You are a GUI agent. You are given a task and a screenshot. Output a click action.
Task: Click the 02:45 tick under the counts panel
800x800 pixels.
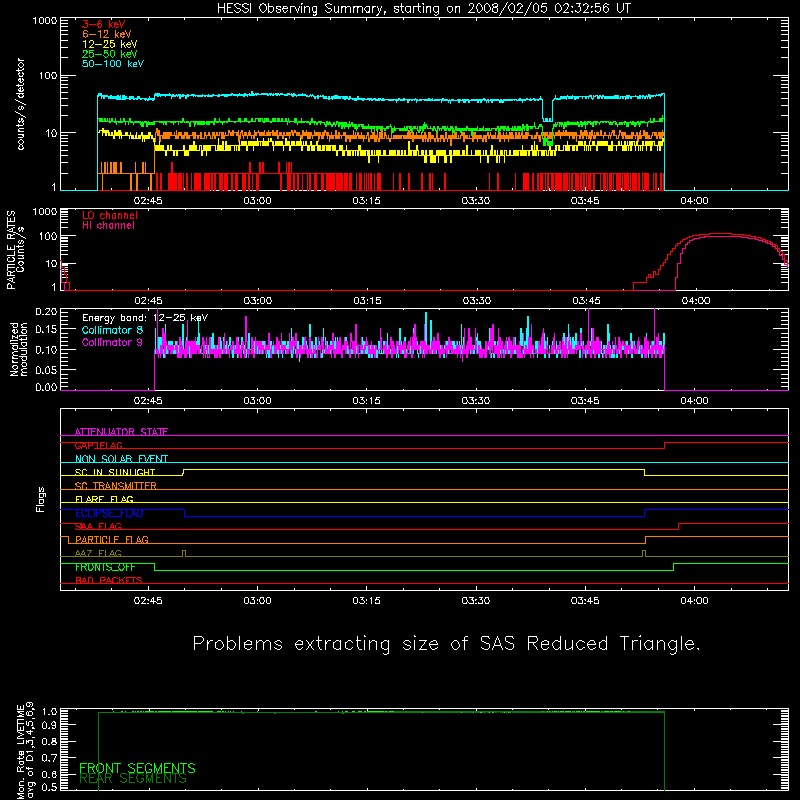(148, 201)
